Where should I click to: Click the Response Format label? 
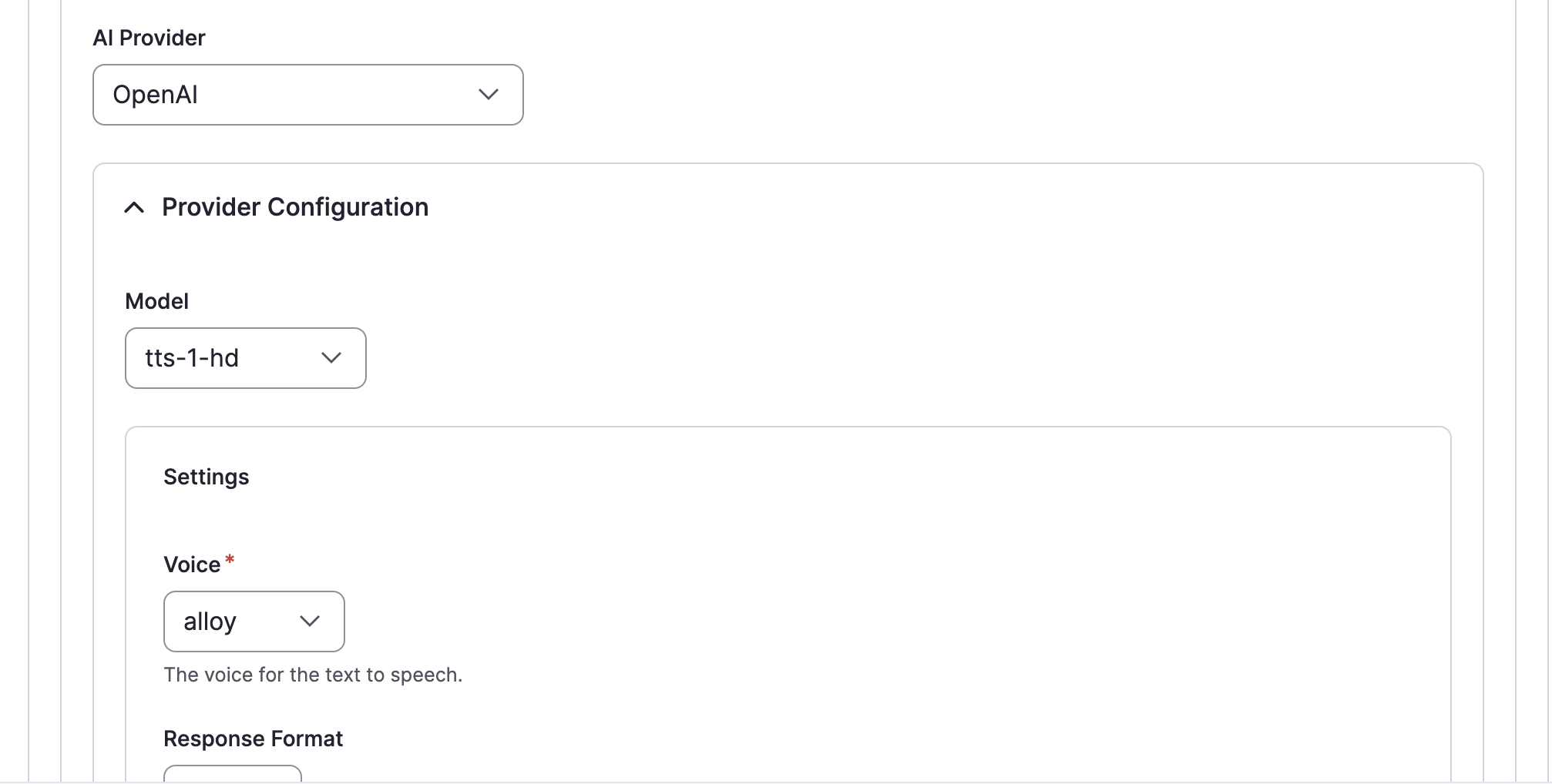tap(253, 738)
